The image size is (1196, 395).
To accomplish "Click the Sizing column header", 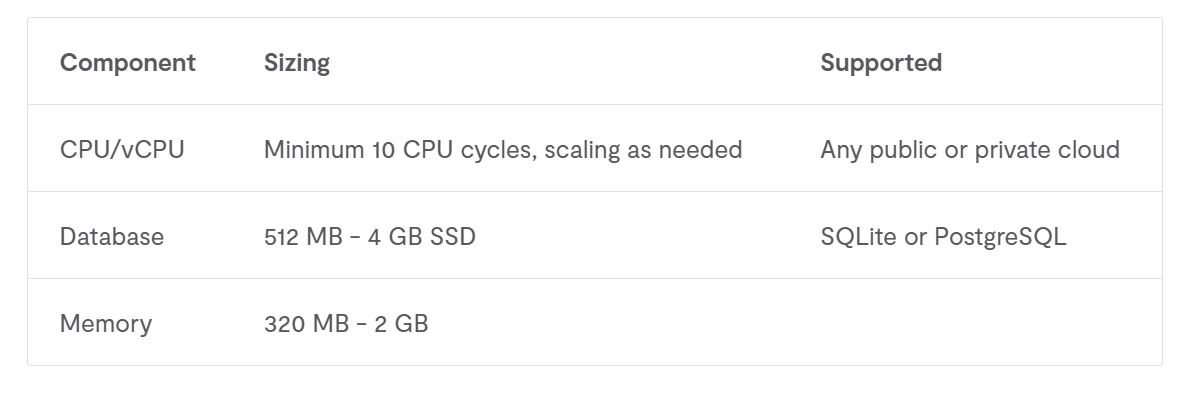I will 297,63.
